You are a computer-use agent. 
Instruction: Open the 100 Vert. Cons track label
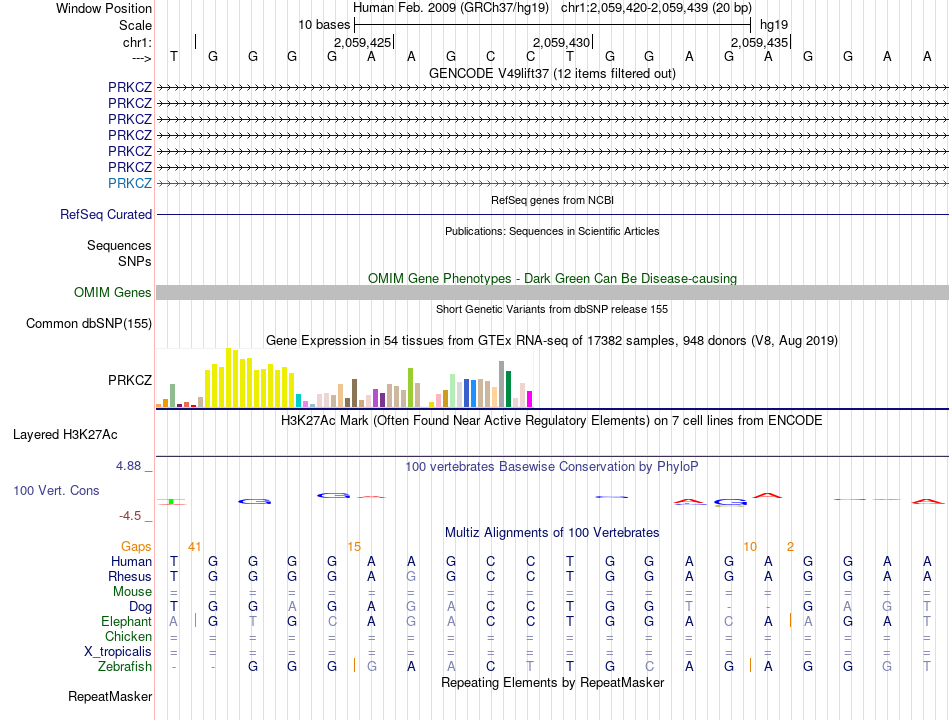pos(56,490)
